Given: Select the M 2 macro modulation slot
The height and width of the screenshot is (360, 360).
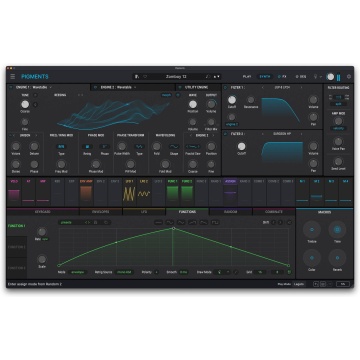Looking at the screenshot, I should [x=317, y=193].
